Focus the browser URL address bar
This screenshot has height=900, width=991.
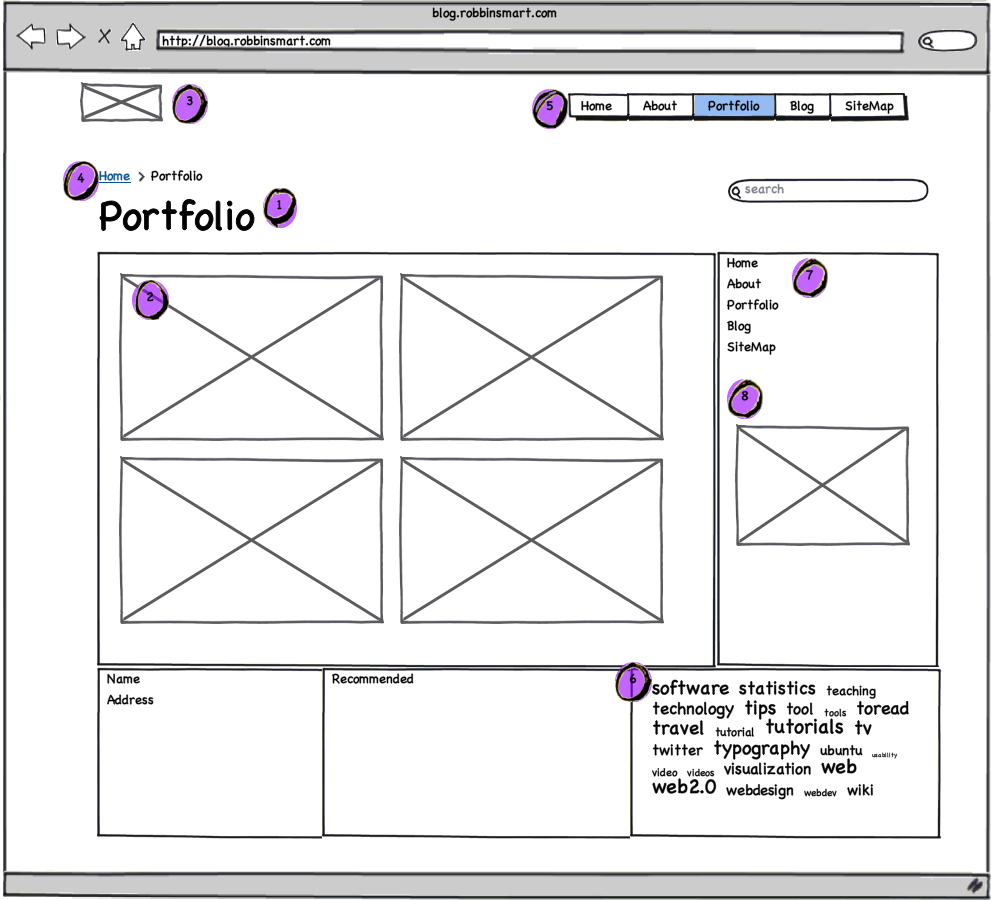(x=530, y=42)
